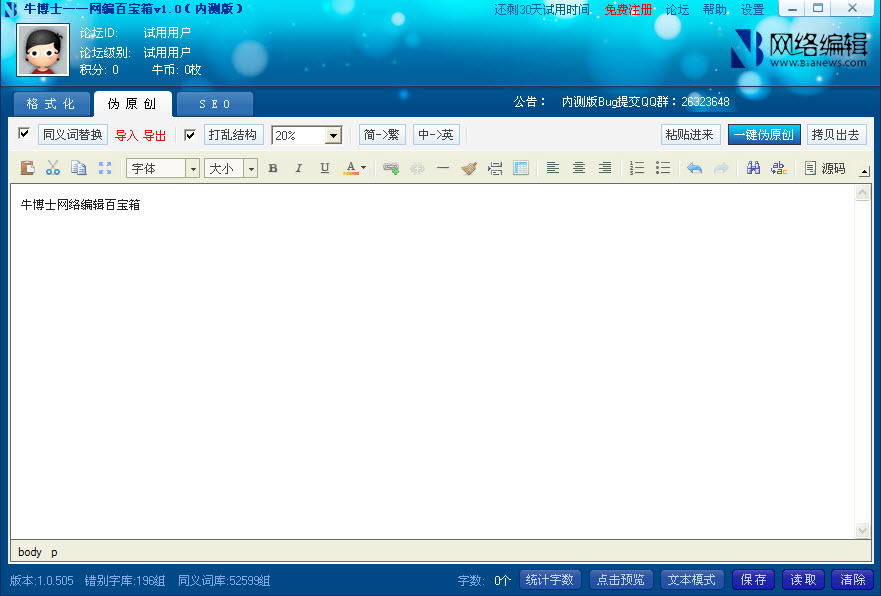
Task: Open the 字体 font dropdown
Action: (x=163, y=168)
